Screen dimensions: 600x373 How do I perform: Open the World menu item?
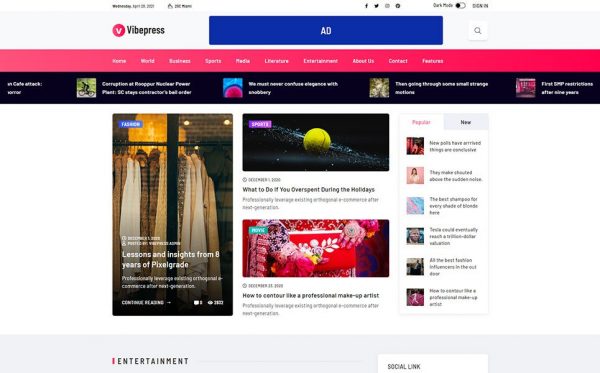point(148,61)
